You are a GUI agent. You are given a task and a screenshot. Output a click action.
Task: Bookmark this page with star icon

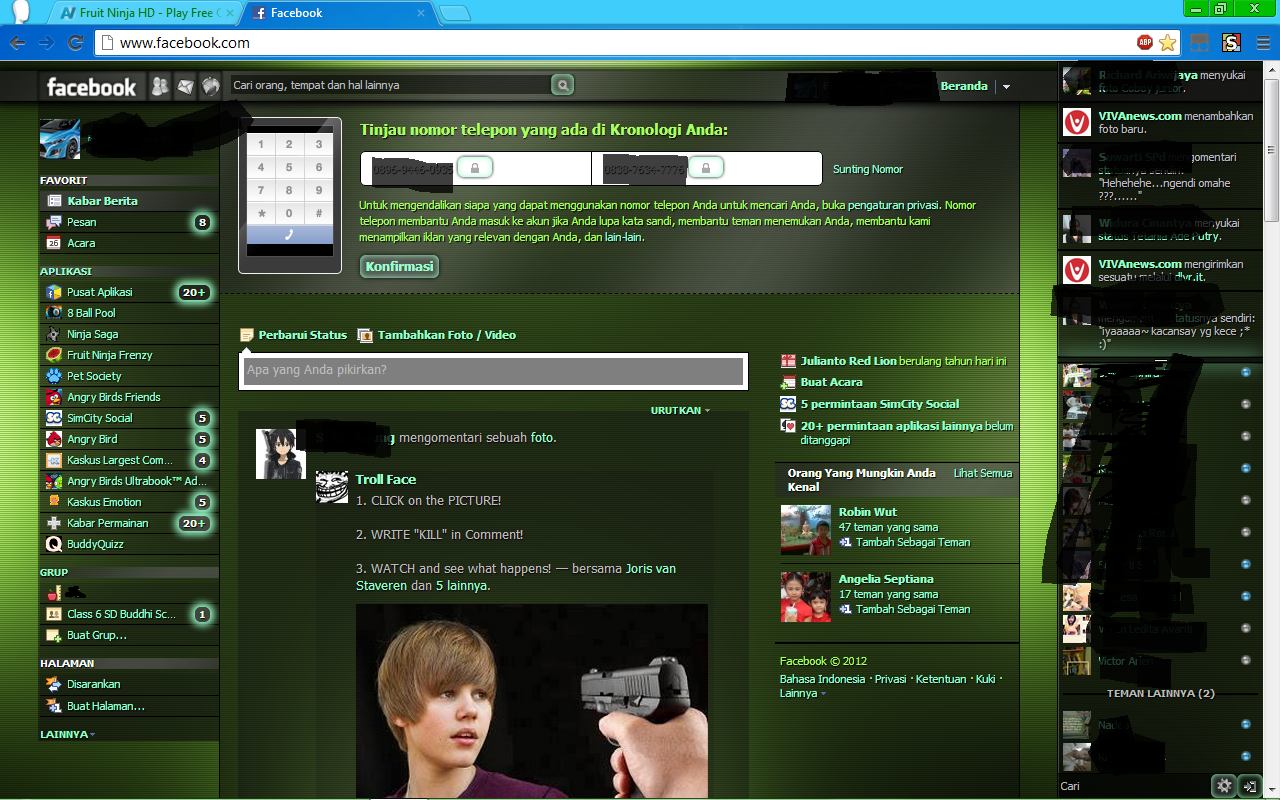coord(1167,42)
